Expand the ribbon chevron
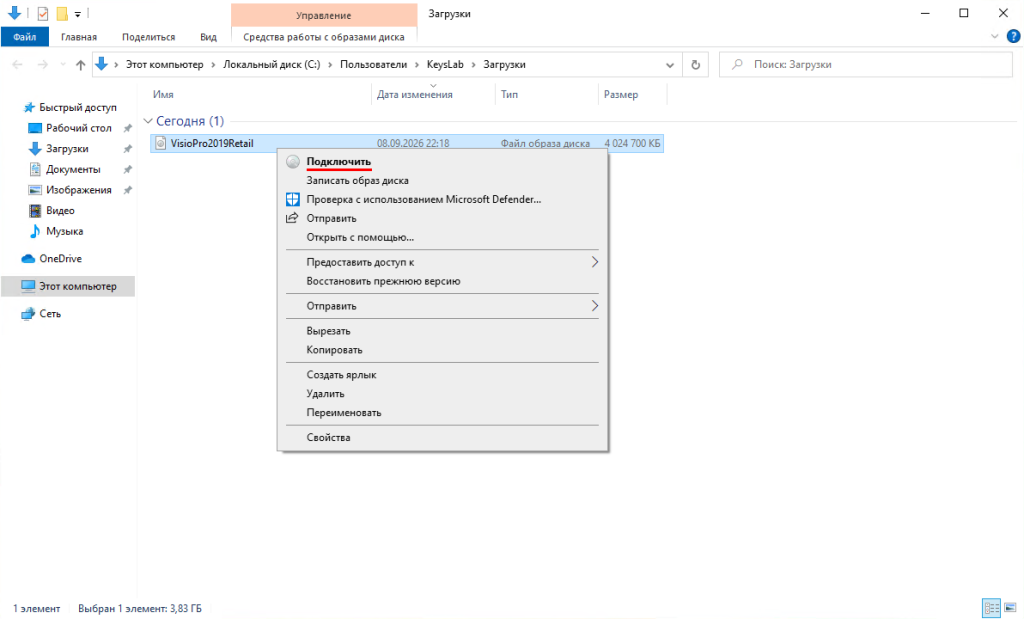Screen dimensions: 1024x619 click(995, 37)
